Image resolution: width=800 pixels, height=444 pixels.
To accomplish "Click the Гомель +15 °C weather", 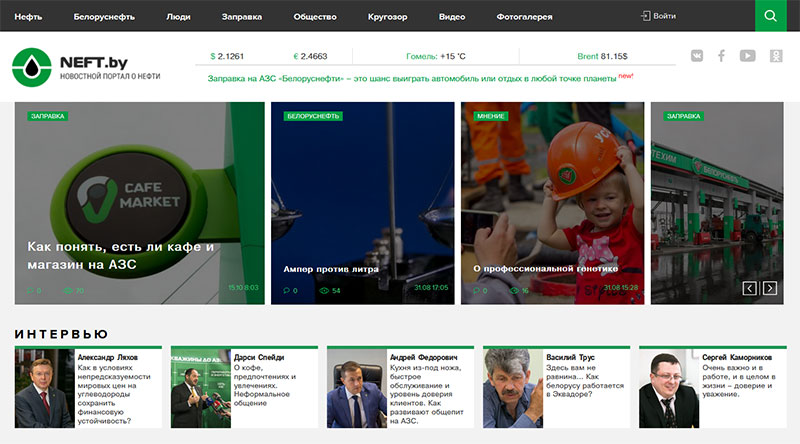I will (x=436, y=56).
